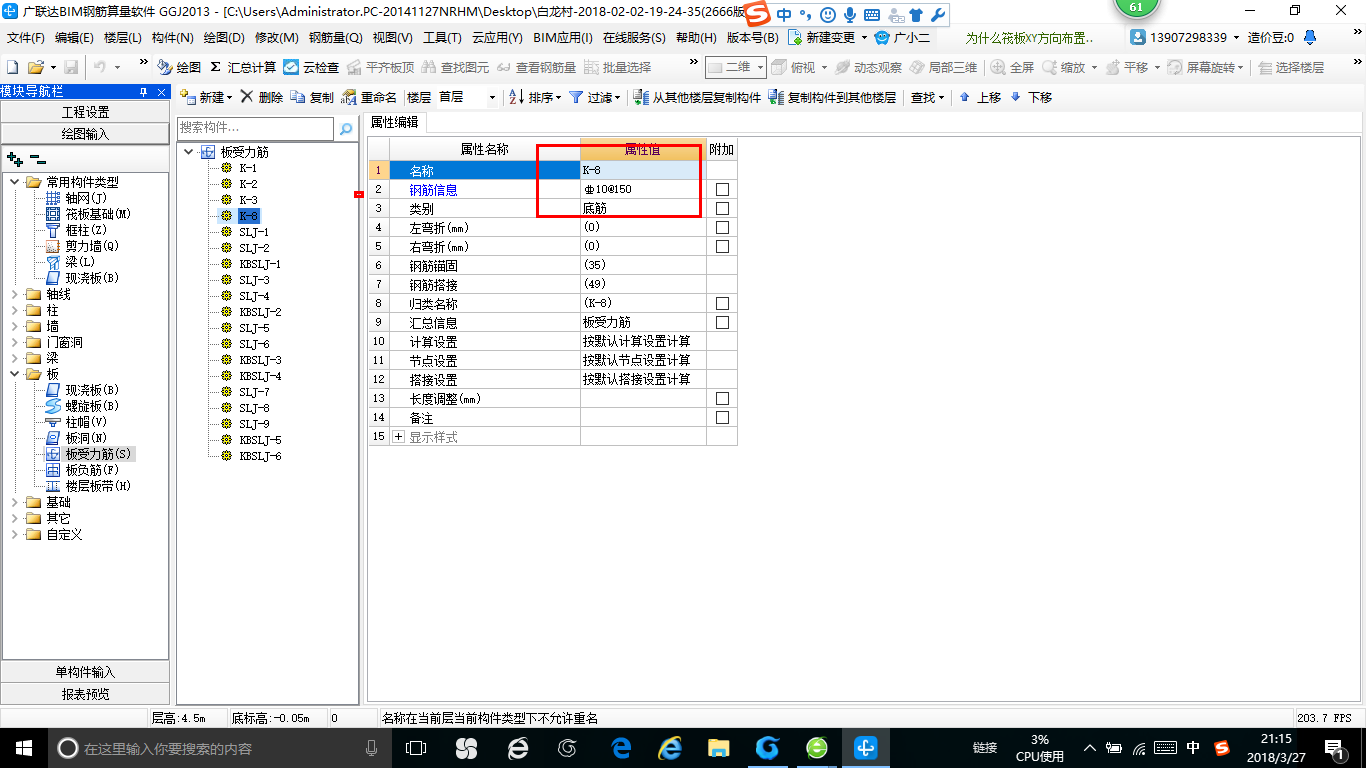Toggle 附加 checkbox for 钢筋信息 row
This screenshot has width=1366, height=768.
tap(722, 189)
